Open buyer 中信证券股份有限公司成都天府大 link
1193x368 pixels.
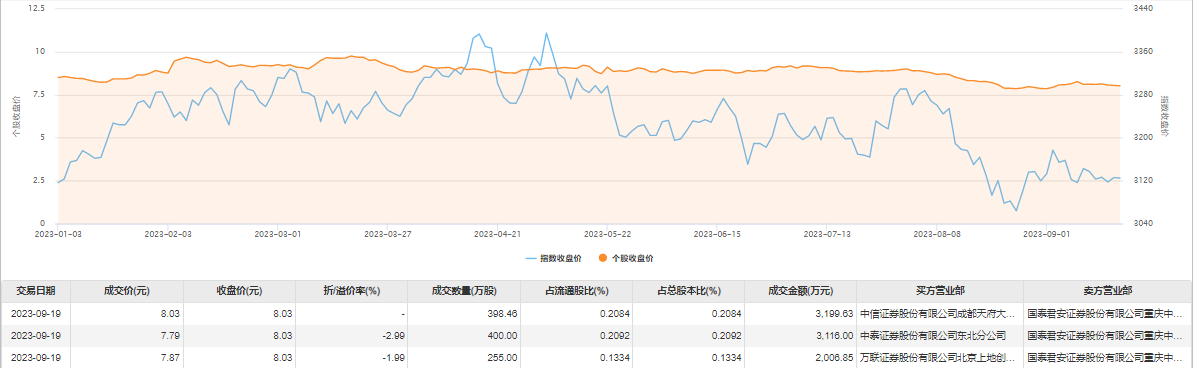coord(936,313)
